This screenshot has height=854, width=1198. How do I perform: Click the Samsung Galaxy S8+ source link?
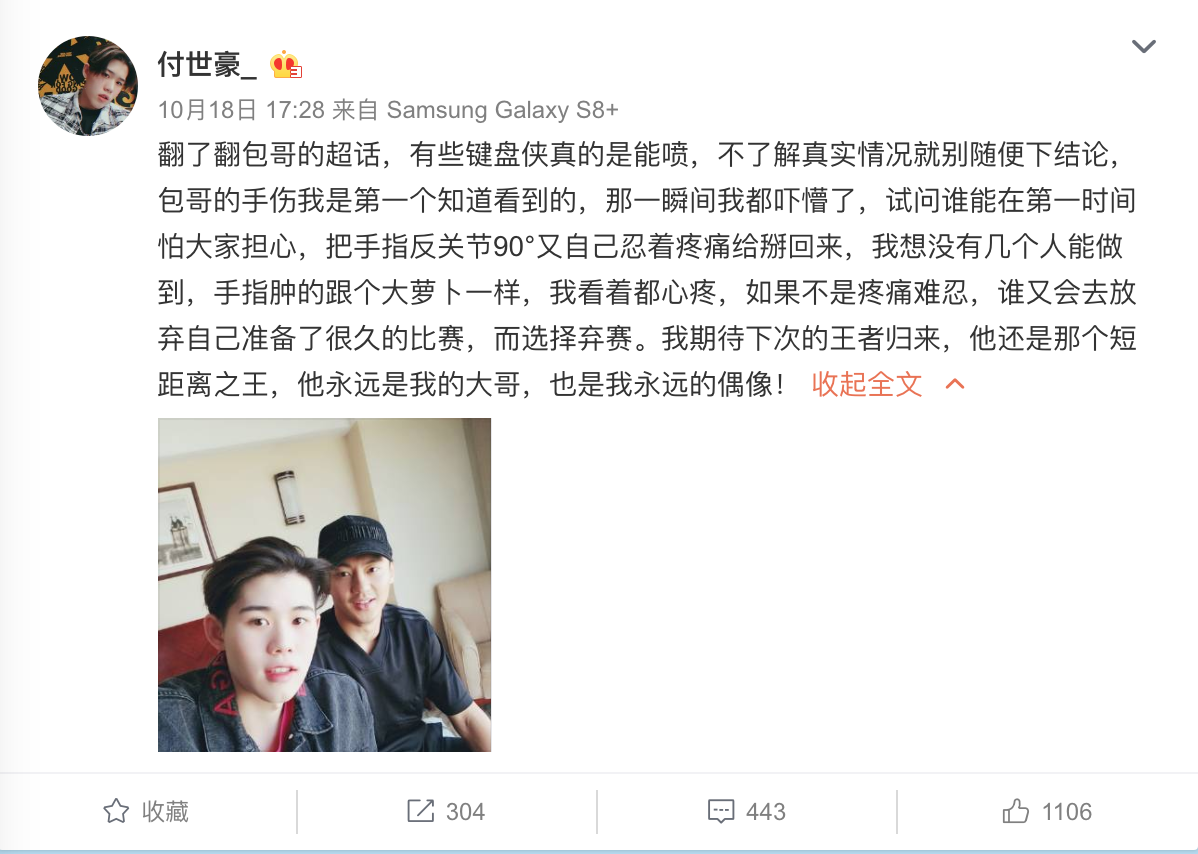502,110
